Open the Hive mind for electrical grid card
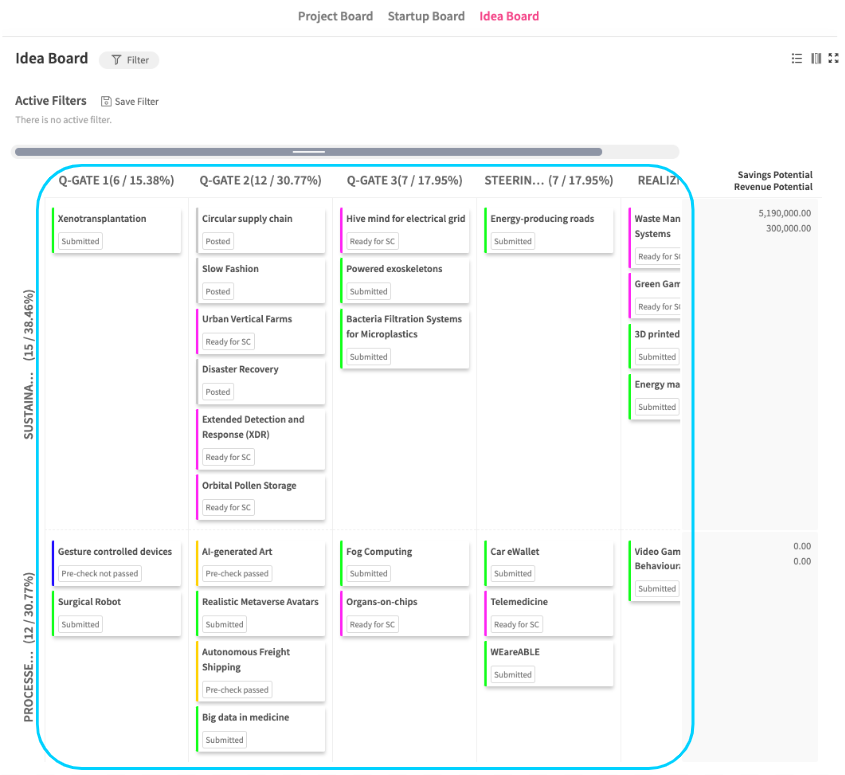 405,219
